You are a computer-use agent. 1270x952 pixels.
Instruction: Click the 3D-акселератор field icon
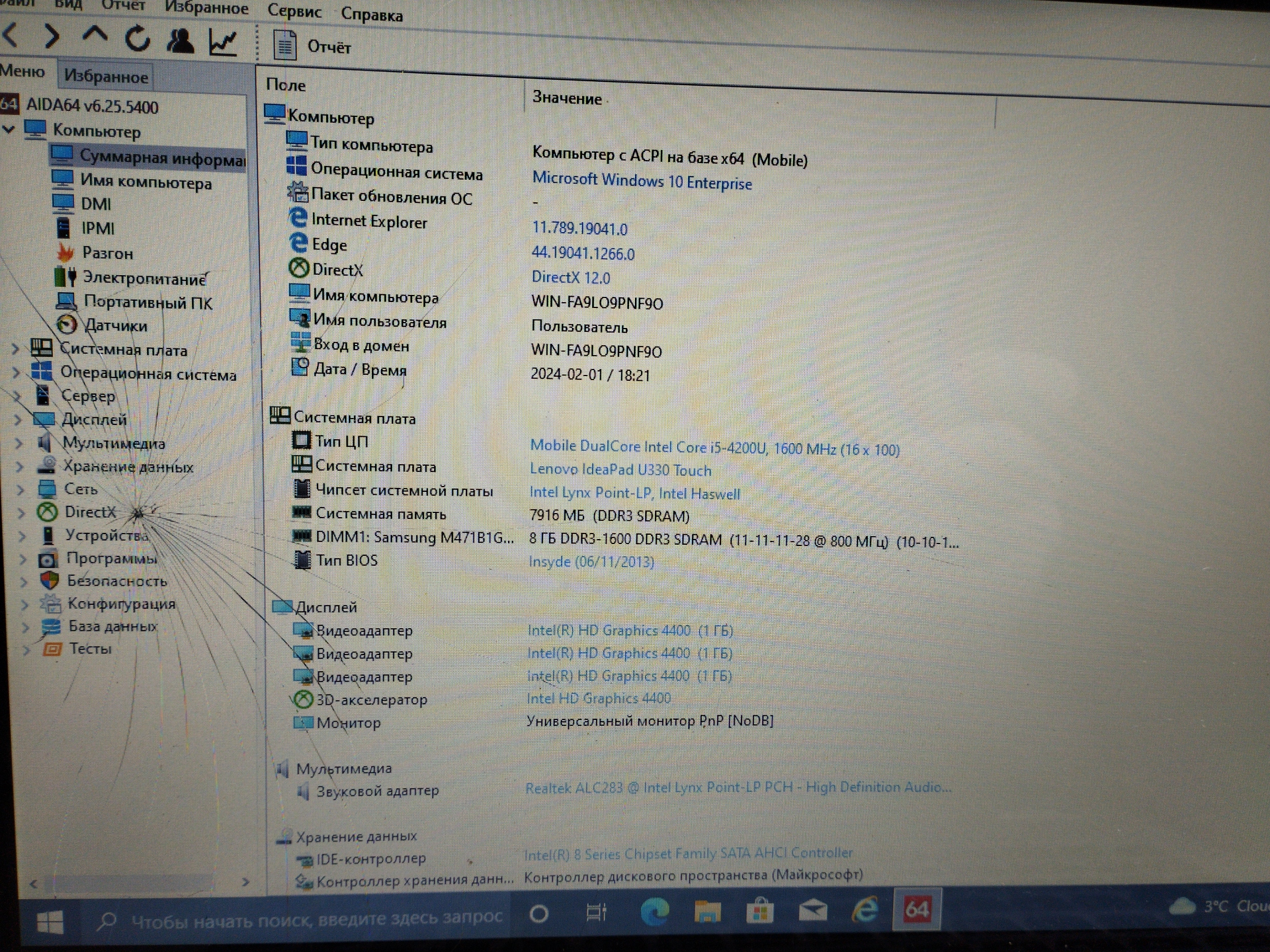coord(303,699)
